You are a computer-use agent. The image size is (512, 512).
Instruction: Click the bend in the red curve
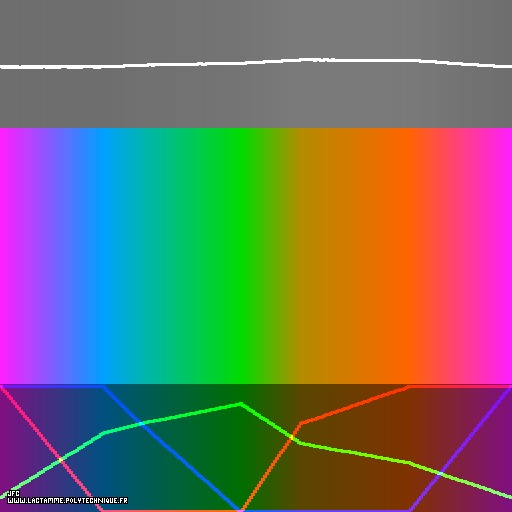(302, 423)
